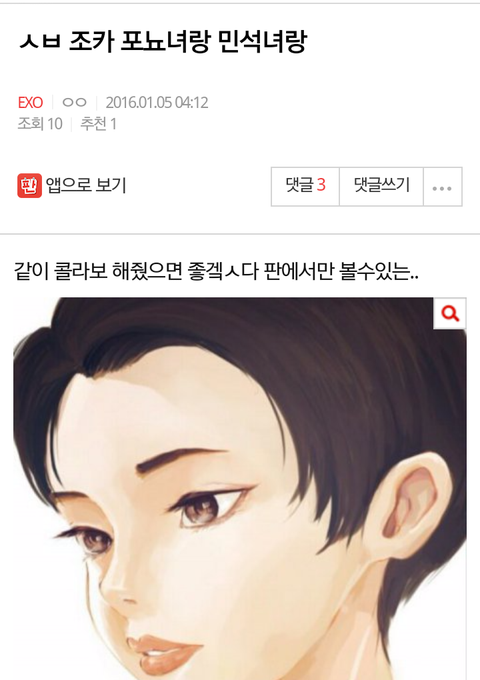Click the 앱으로 보기 link
The image size is (480, 680).
tap(86, 186)
